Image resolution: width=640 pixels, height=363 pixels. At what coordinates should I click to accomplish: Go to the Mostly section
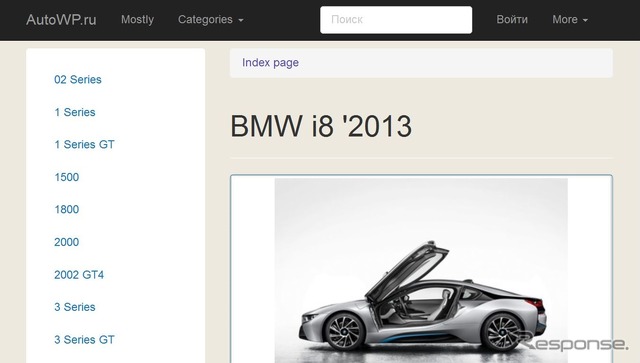[x=138, y=20]
